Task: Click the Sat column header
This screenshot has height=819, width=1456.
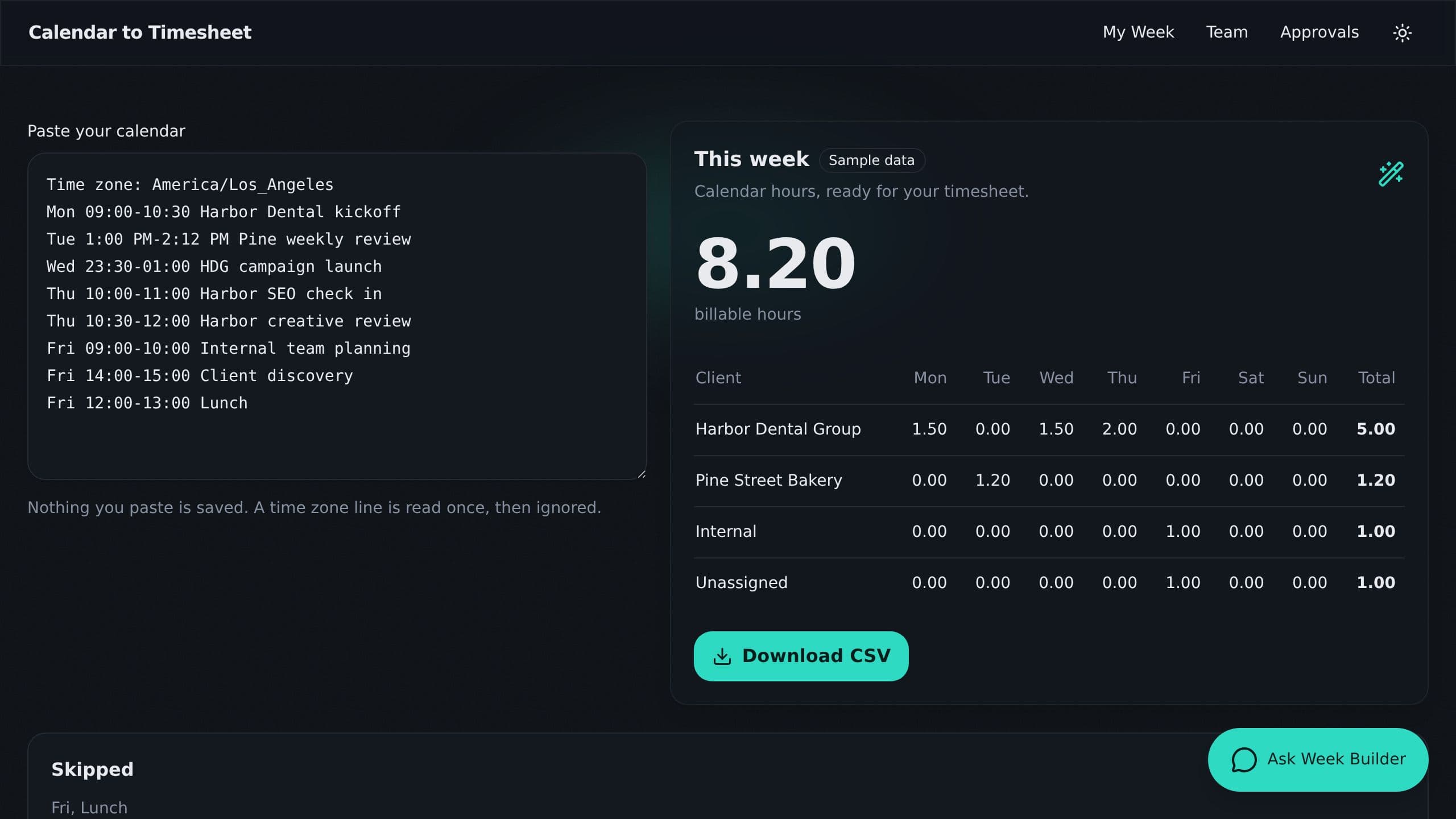Action: [x=1251, y=378]
